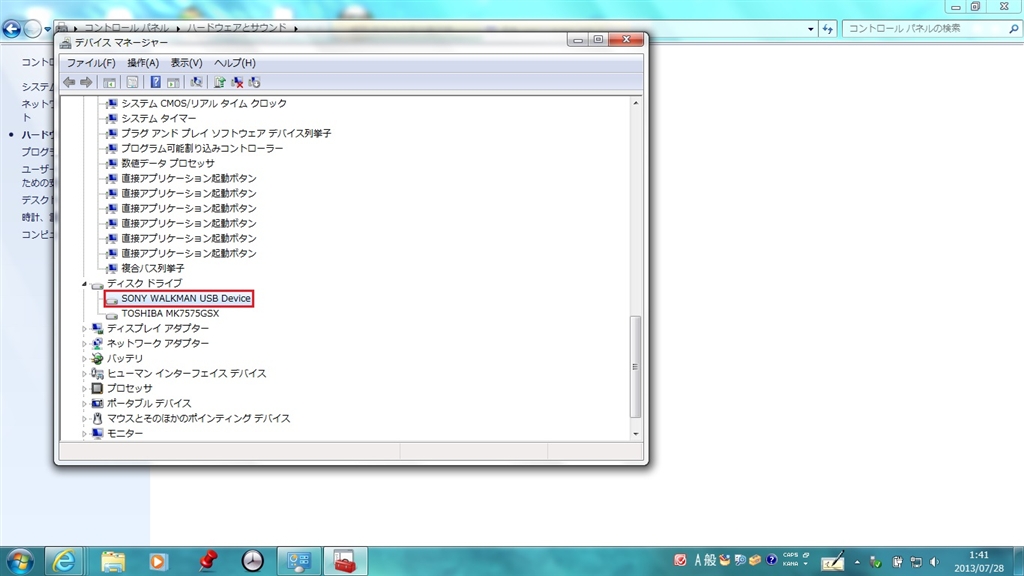
Task: Collapse the ディスク ドライブ category
Action: point(84,284)
